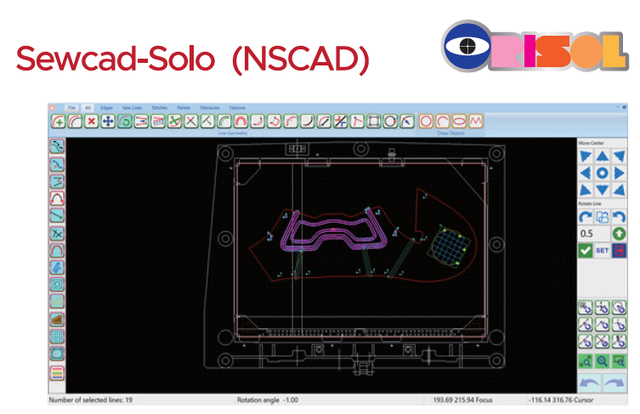This screenshot has width=640, height=414.
Task: Click the white arch with red endpoints sidebar tool
Action: [x=57, y=198]
